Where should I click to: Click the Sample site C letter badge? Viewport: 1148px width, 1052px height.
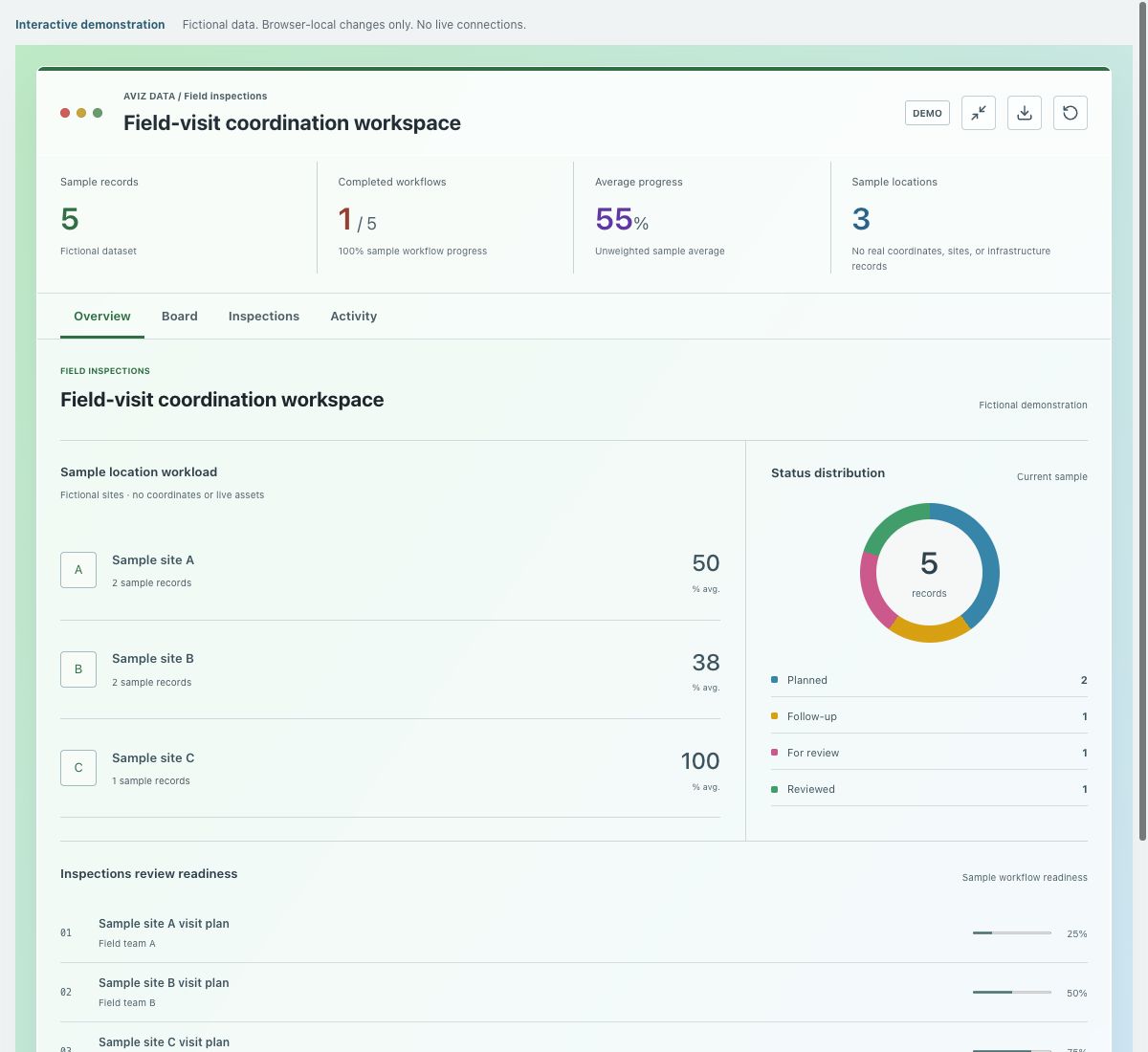(78, 768)
